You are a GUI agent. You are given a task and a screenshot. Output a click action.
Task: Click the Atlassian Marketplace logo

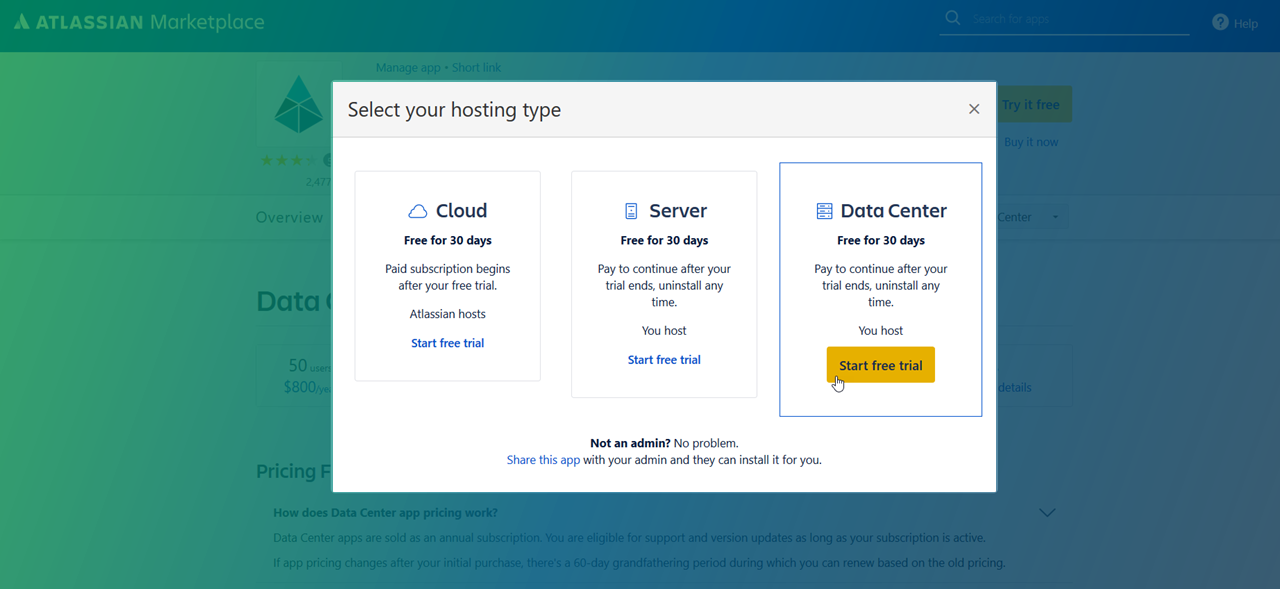[x=139, y=22]
